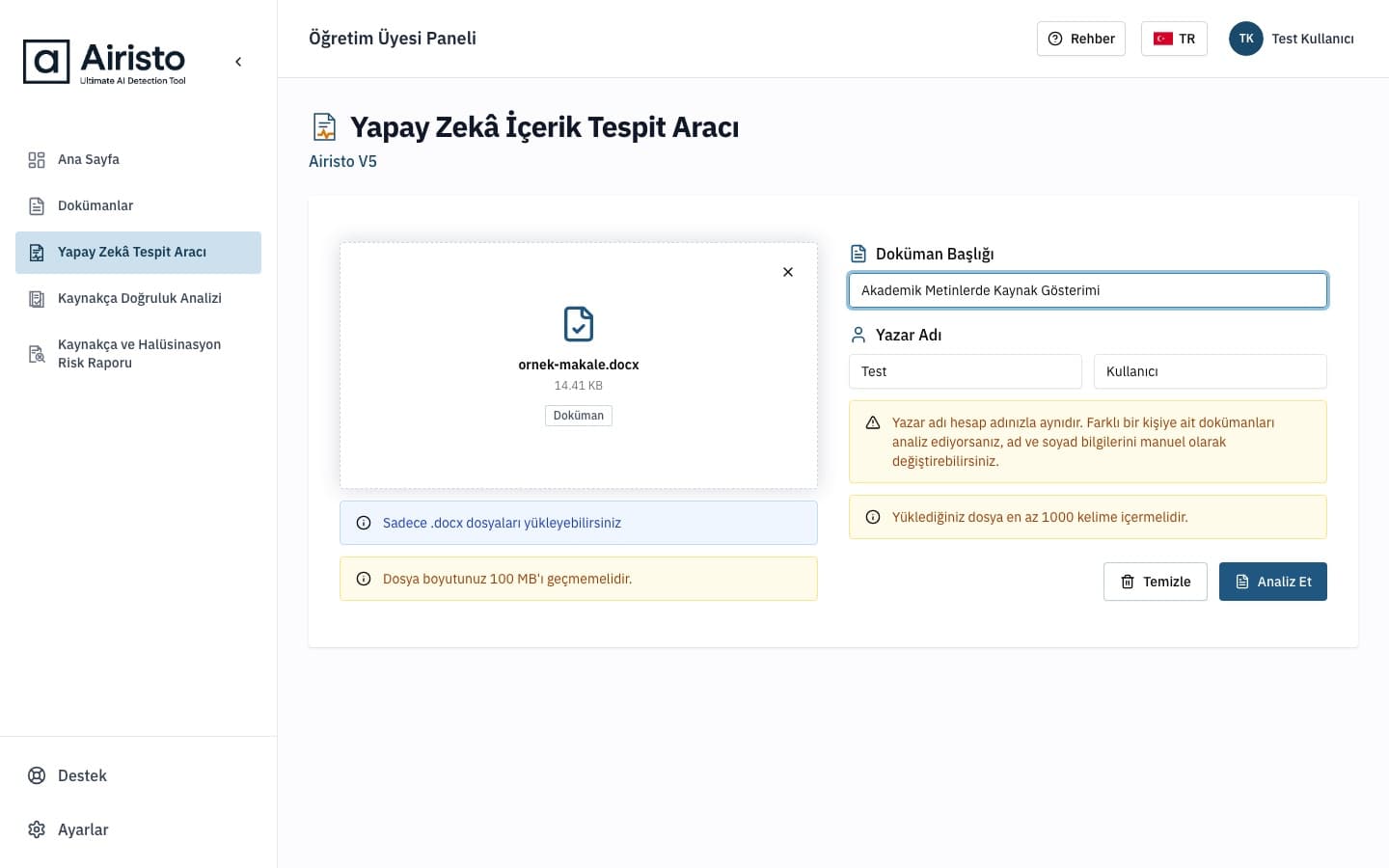
Task: Click the Airisto V5 version text
Action: tap(342, 161)
